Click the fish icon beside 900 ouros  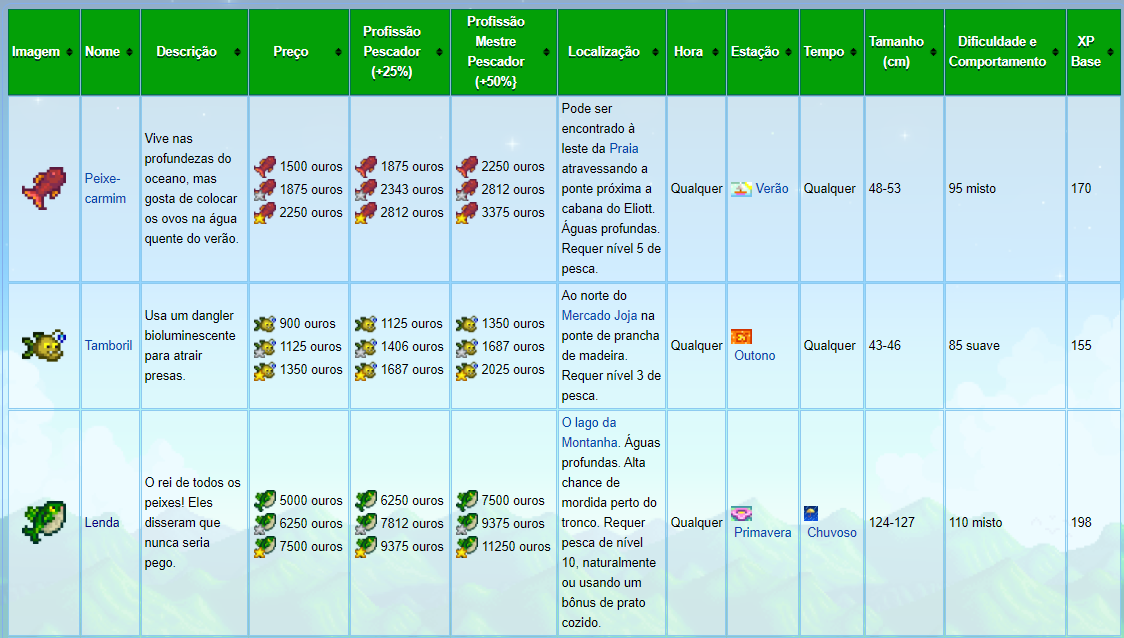265,323
